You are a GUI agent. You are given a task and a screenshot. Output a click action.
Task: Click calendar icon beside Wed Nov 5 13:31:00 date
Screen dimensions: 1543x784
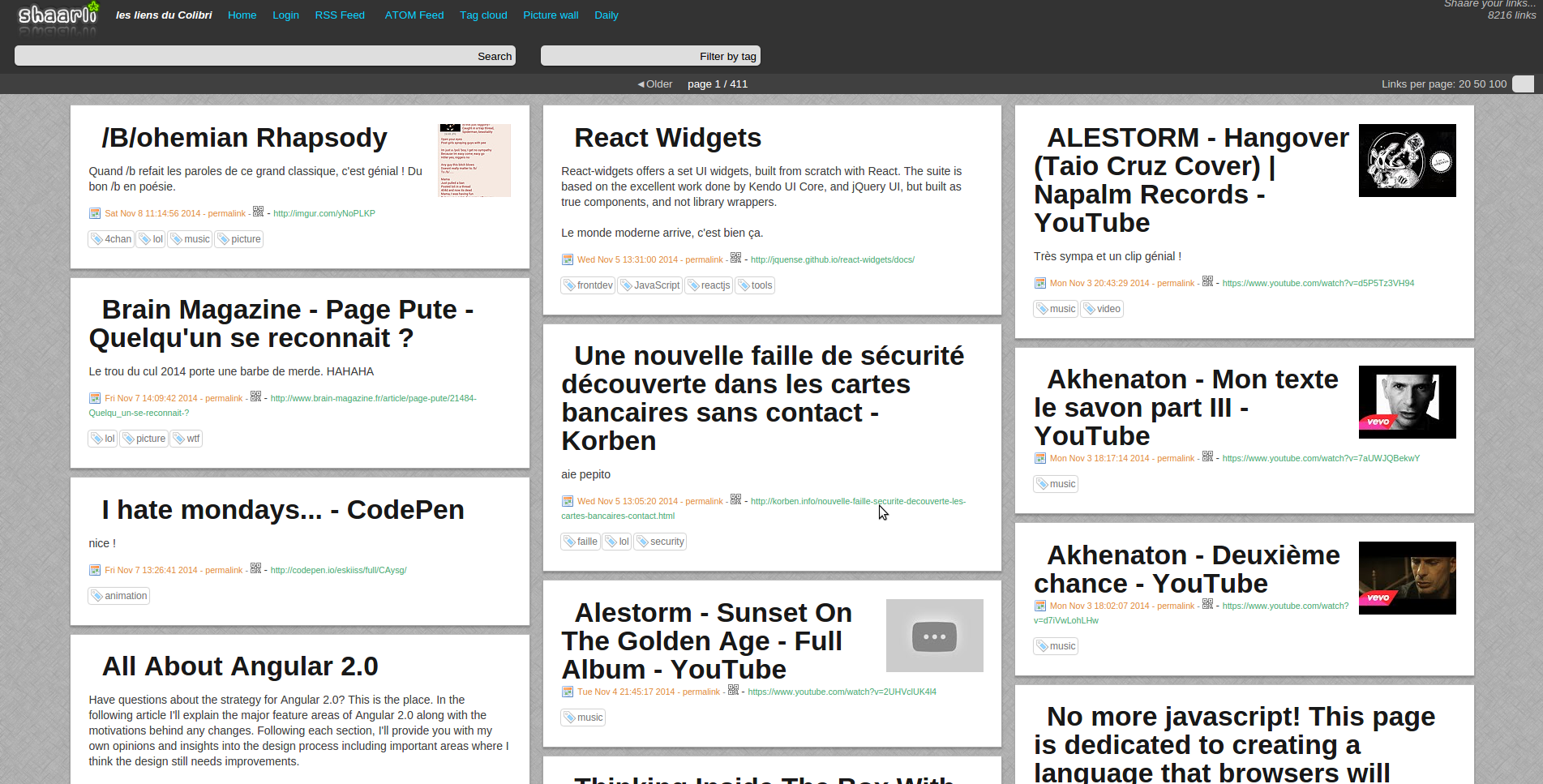click(x=568, y=259)
